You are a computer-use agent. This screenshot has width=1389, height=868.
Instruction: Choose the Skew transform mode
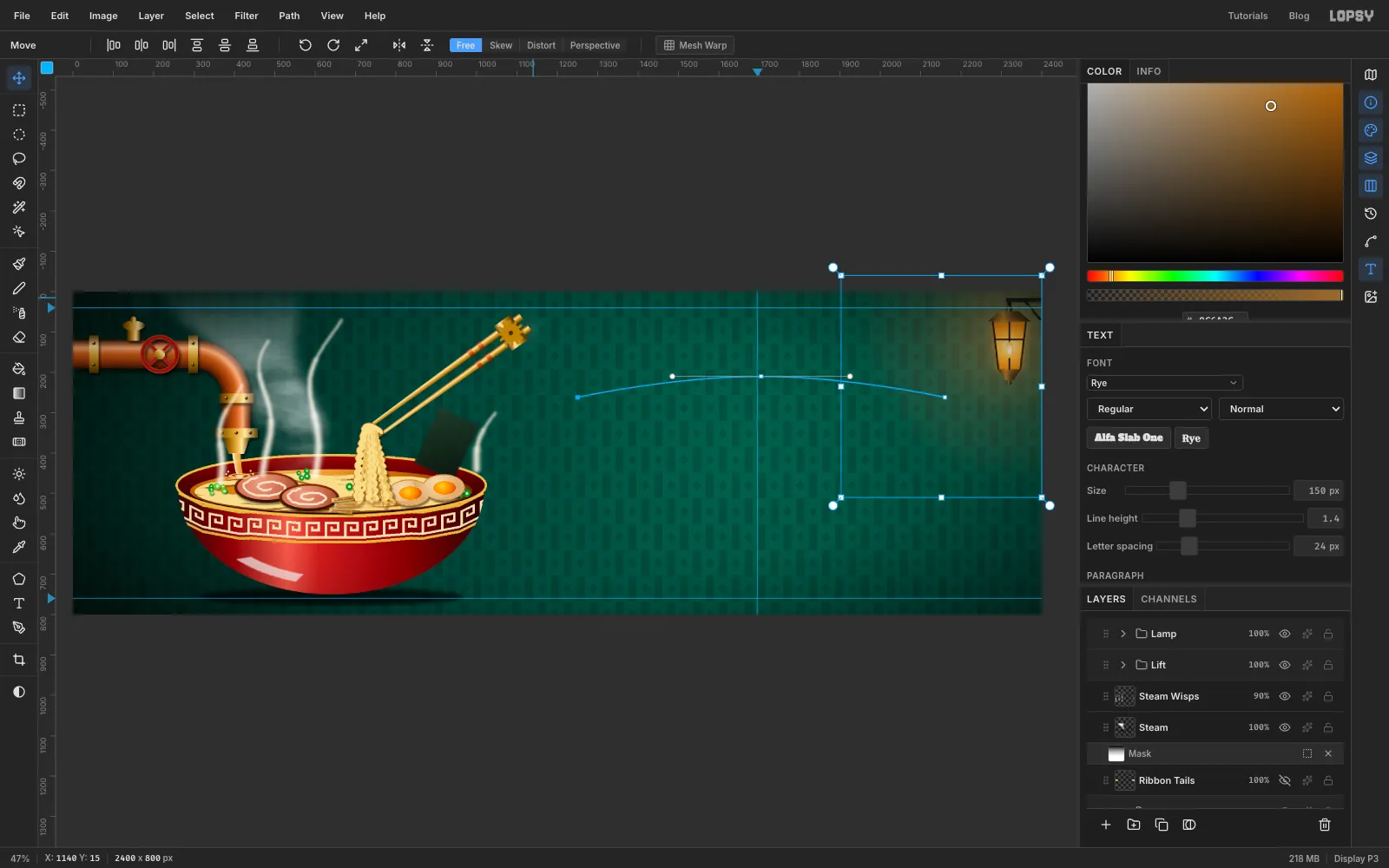pyautogui.click(x=501, y=45)
